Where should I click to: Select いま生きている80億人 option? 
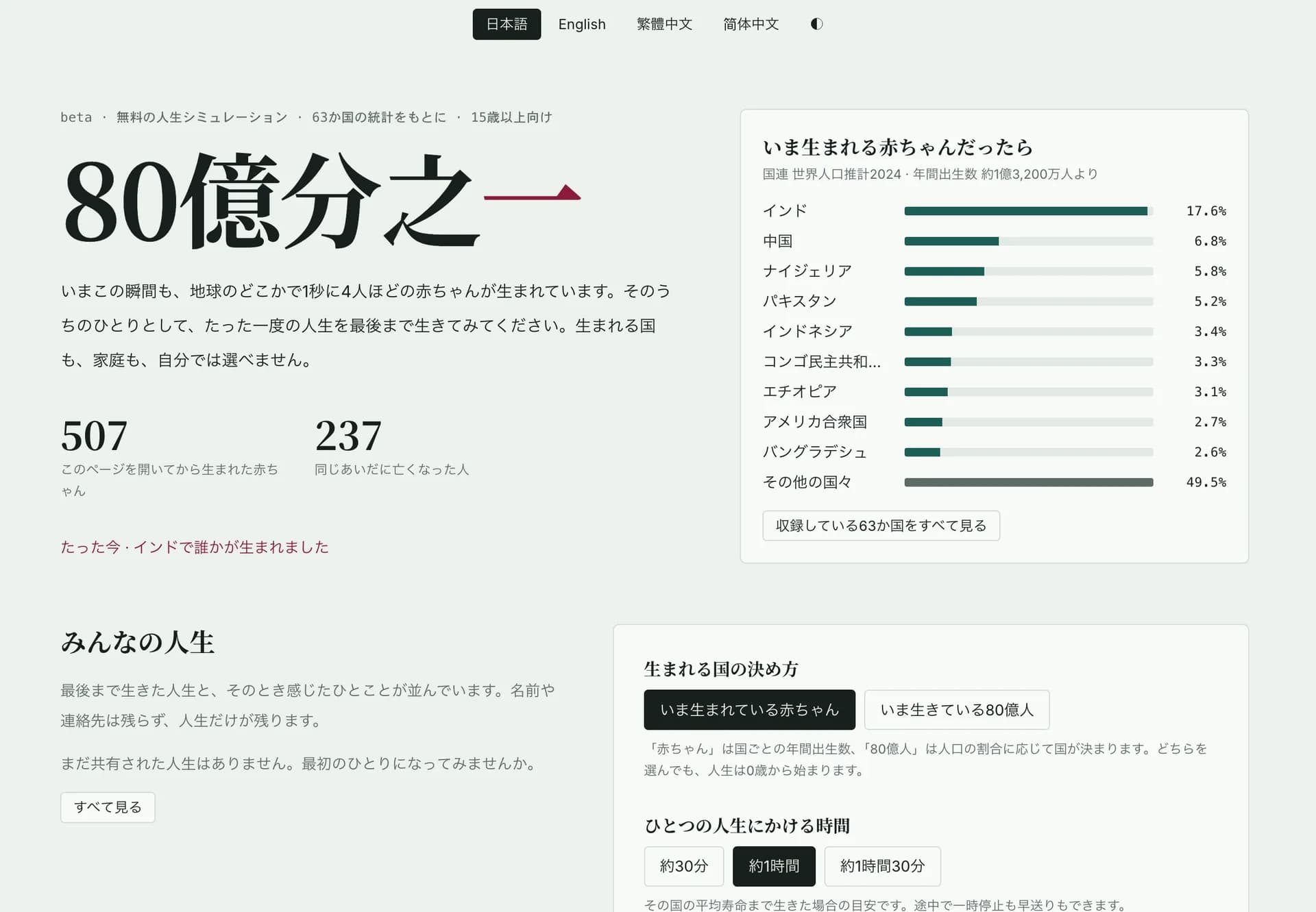957,710
